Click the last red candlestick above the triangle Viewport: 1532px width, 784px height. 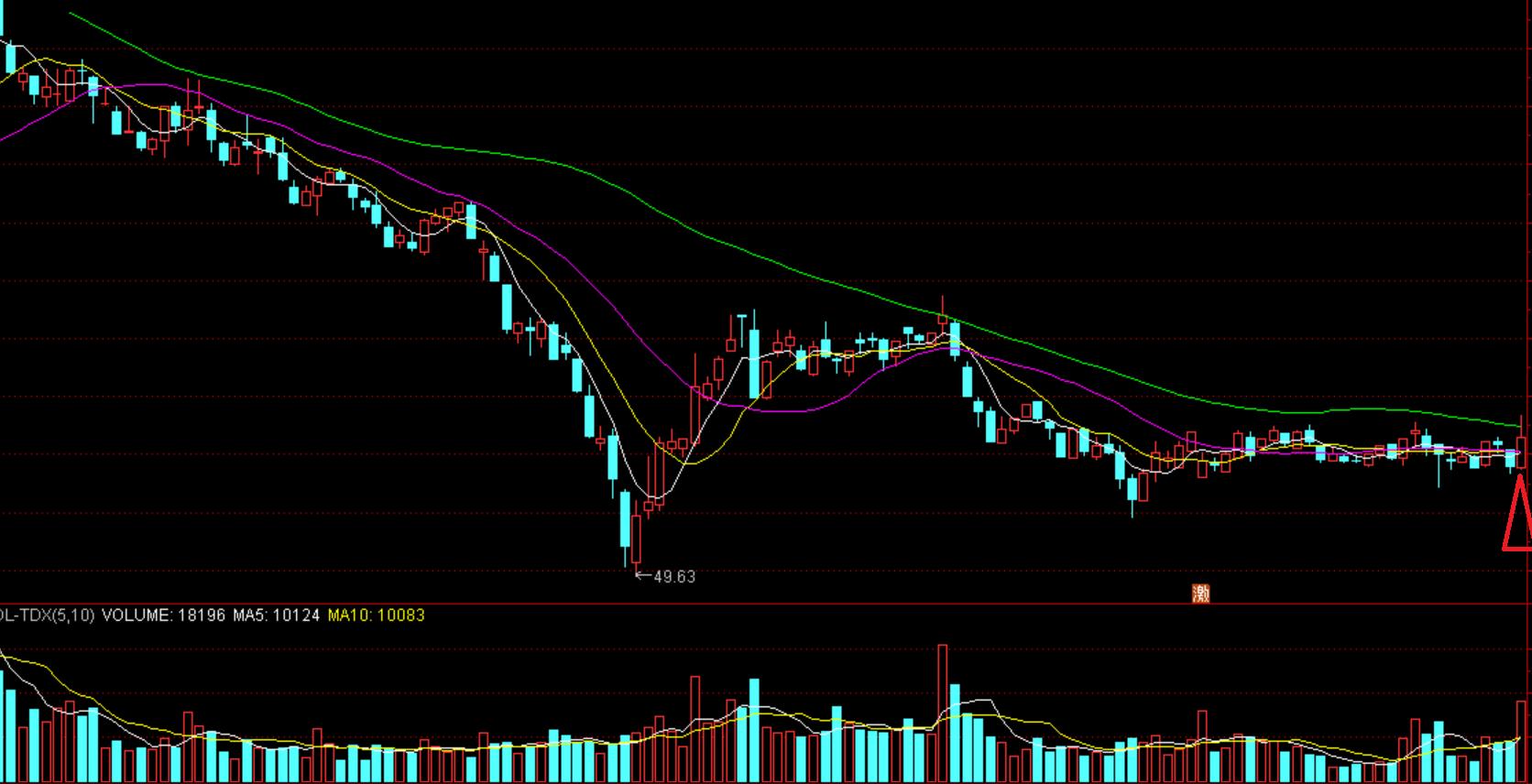1523,452
